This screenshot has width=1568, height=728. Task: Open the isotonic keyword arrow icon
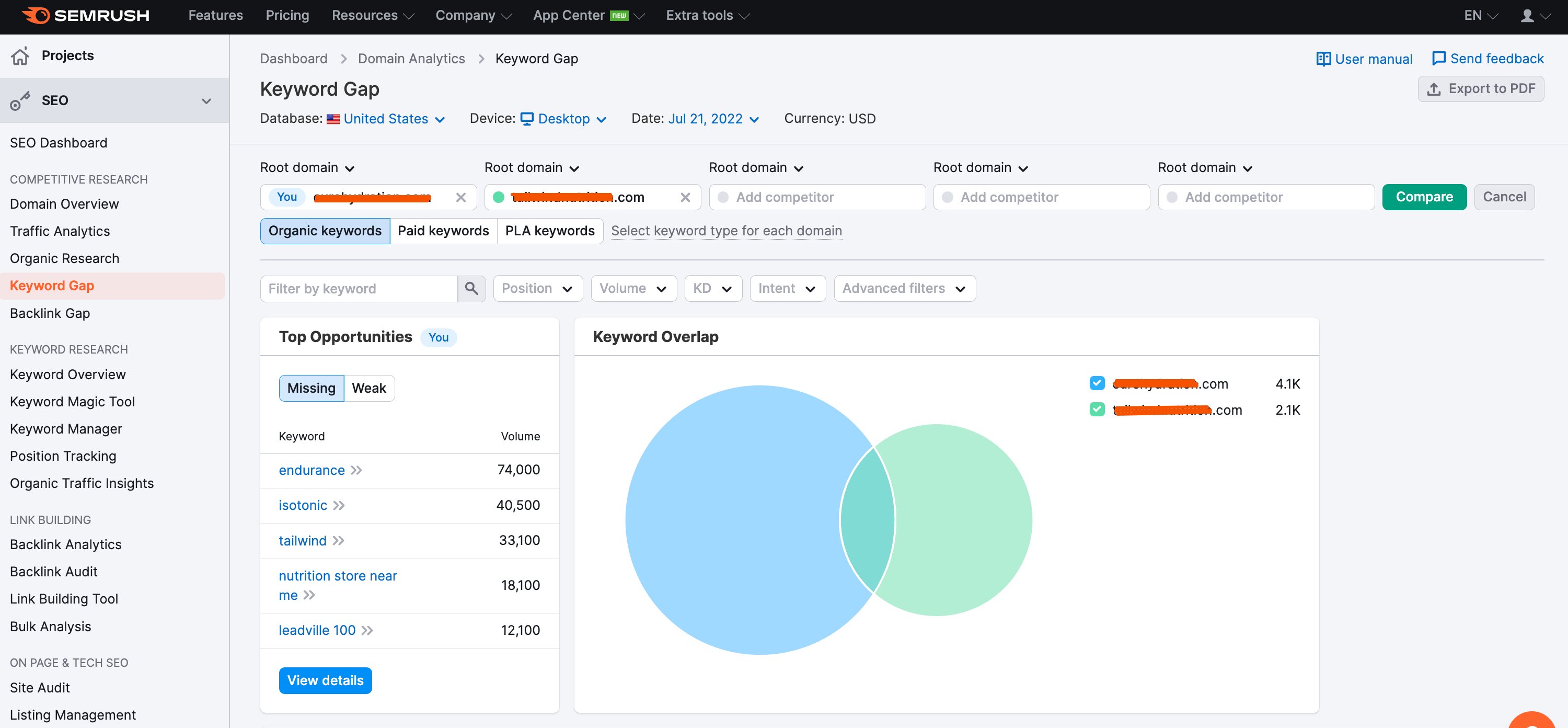point(339,506)
